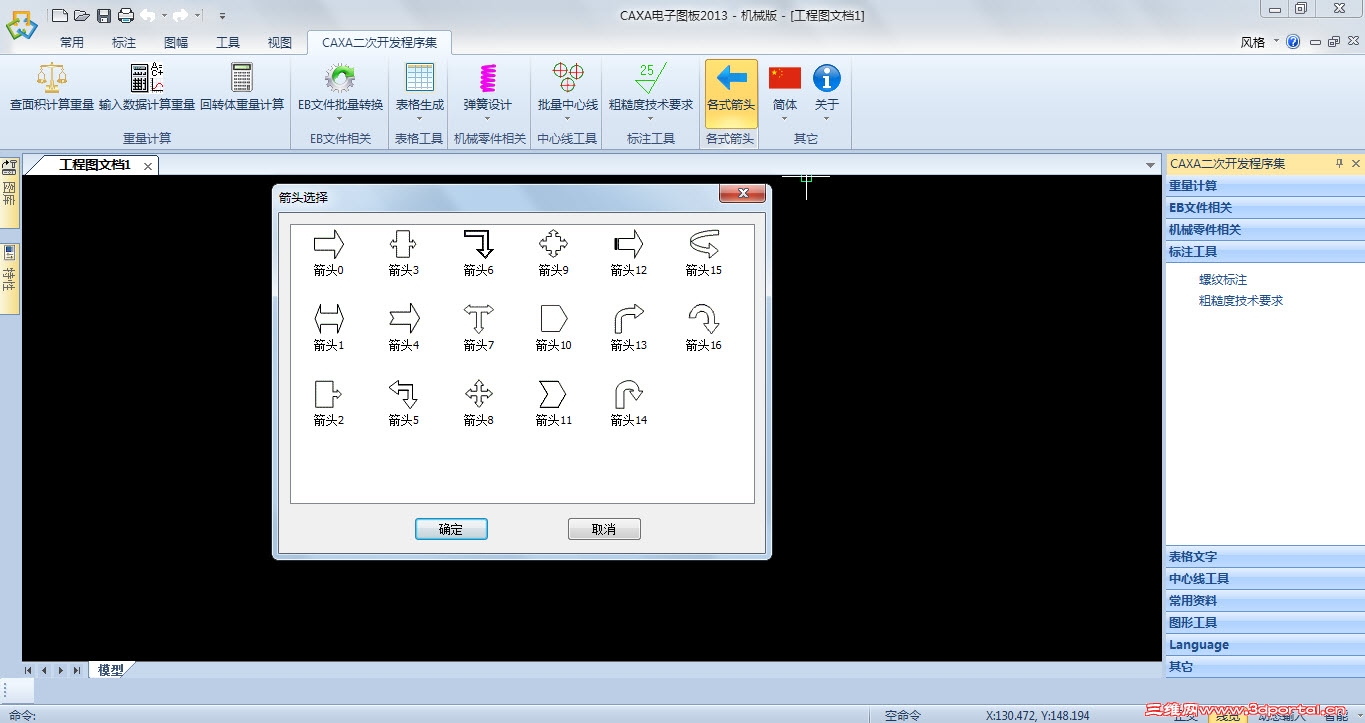Click the print icon in quick toolbar

[x=125, y=15]
